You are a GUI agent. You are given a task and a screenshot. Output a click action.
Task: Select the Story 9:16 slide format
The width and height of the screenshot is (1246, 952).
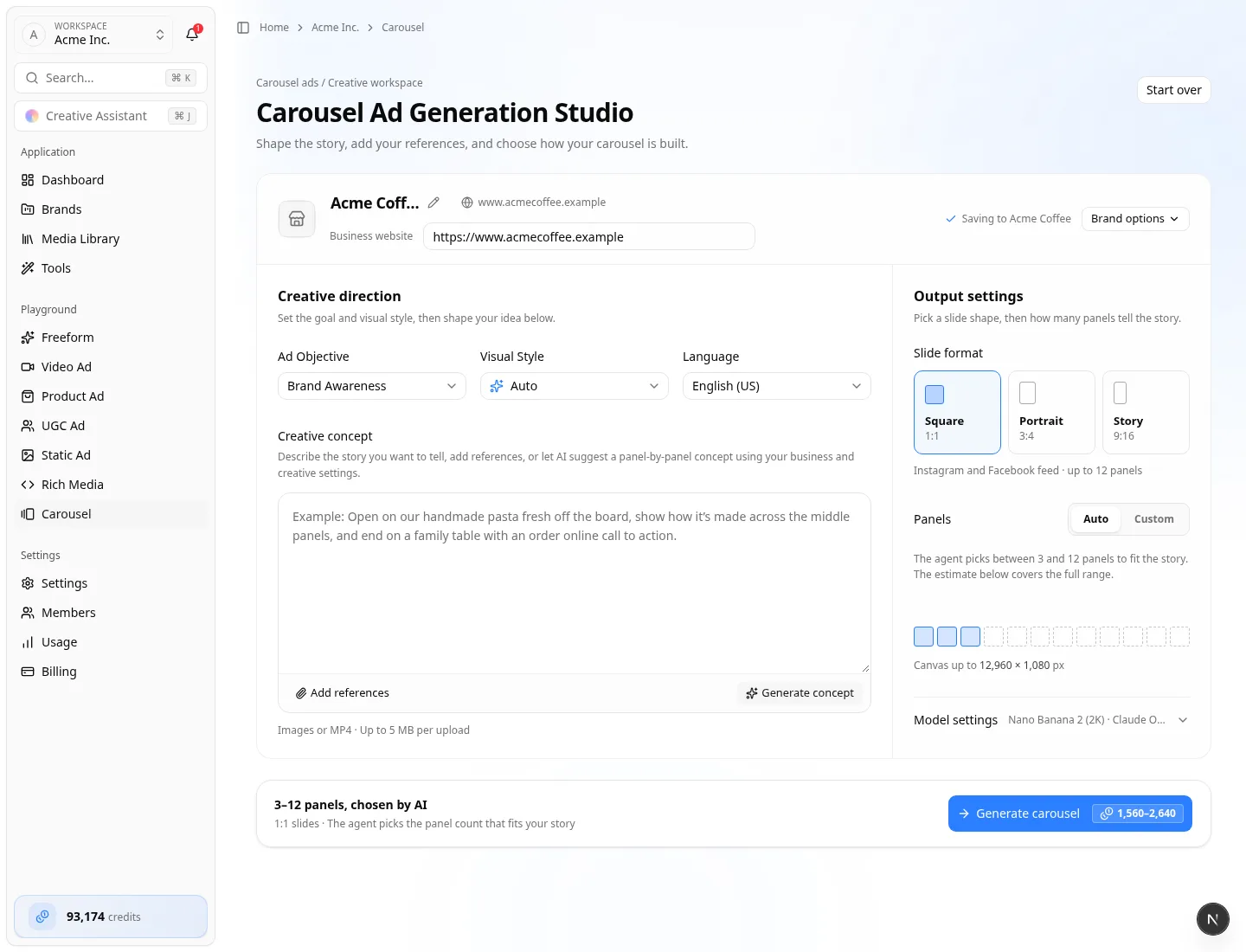[x=1146, y=413]
